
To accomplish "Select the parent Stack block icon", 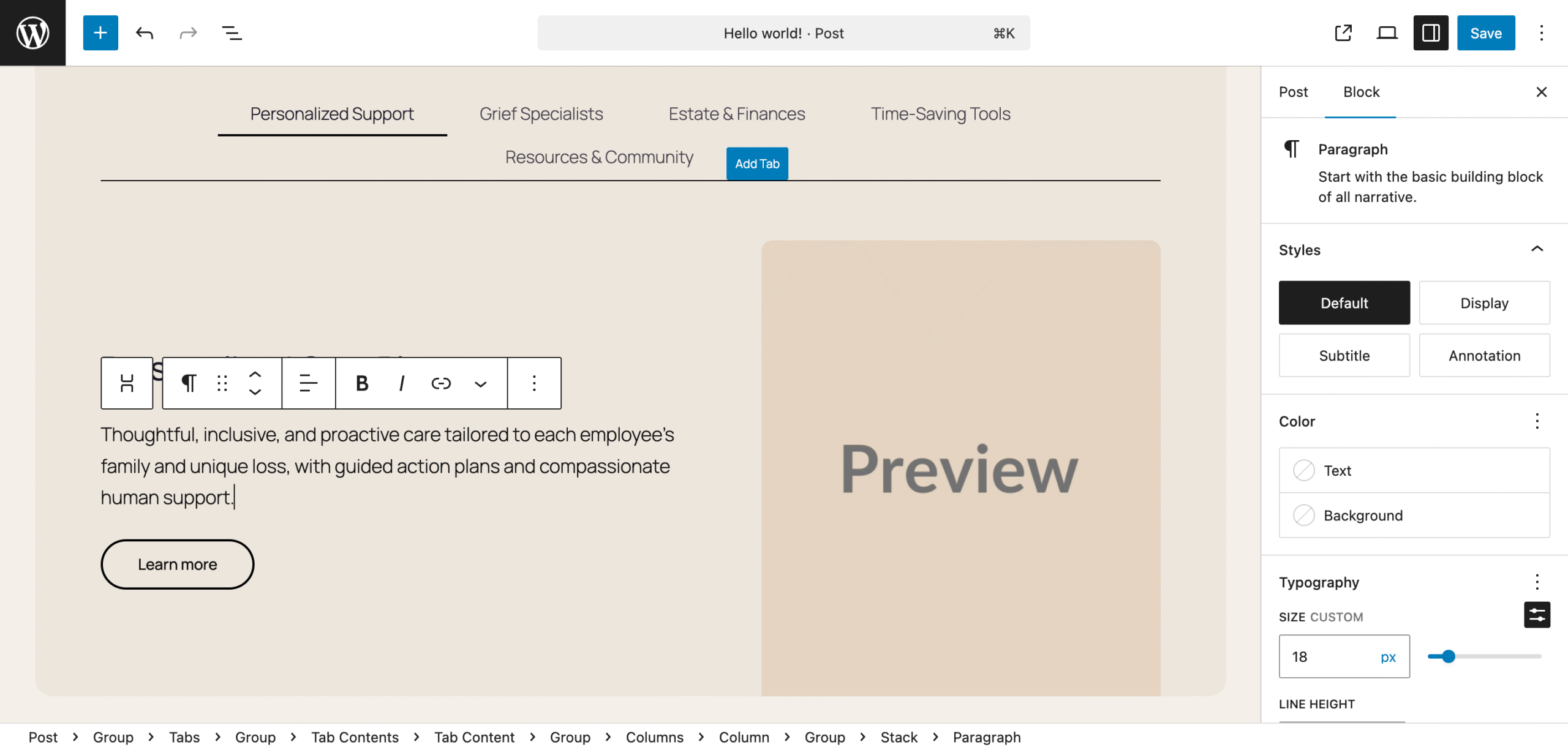I will 127,384.
